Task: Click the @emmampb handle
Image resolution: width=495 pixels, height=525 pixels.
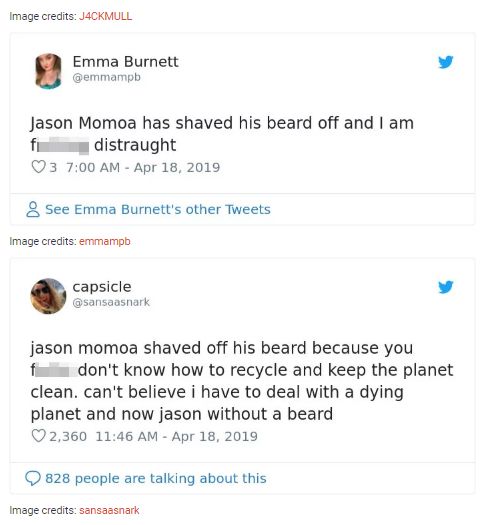Action: point(107,77)
